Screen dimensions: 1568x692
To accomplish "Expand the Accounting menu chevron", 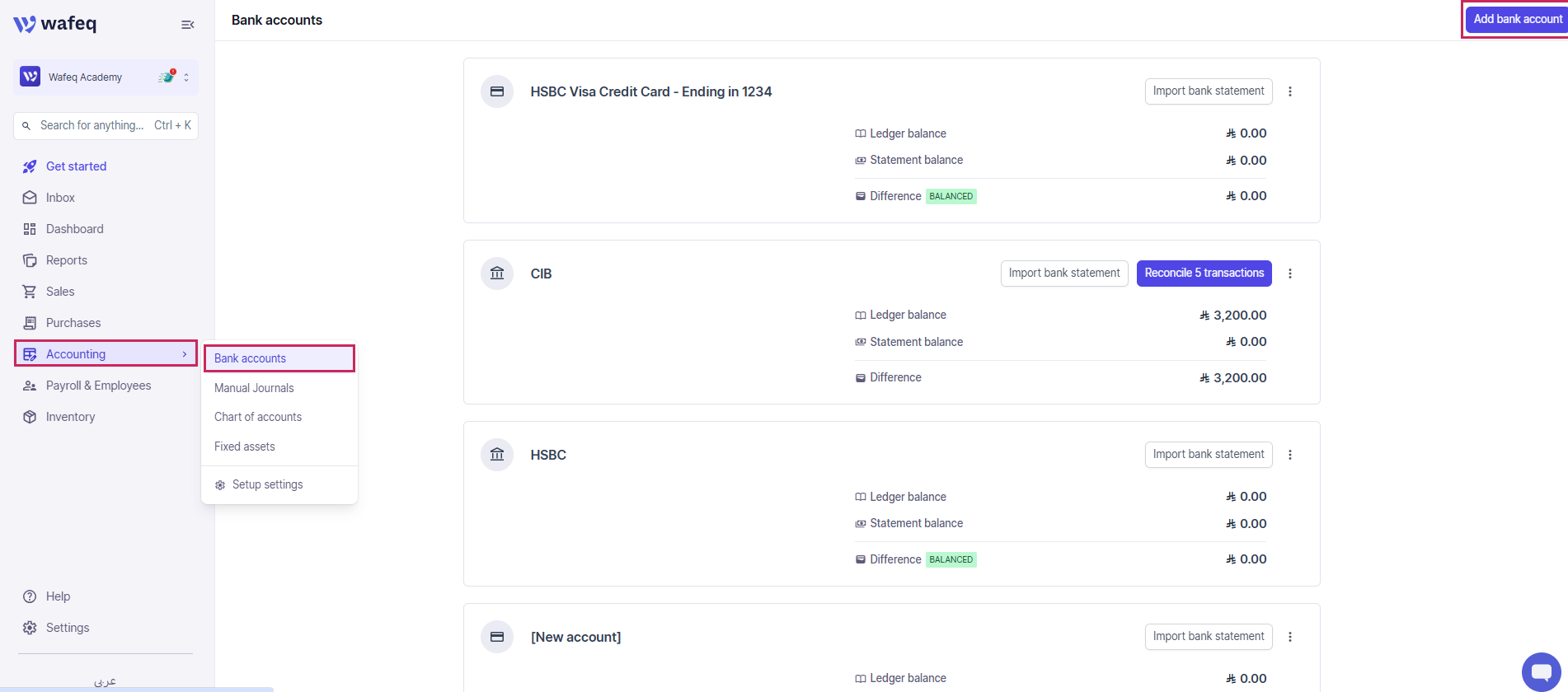I will click(x=185, y=354).
